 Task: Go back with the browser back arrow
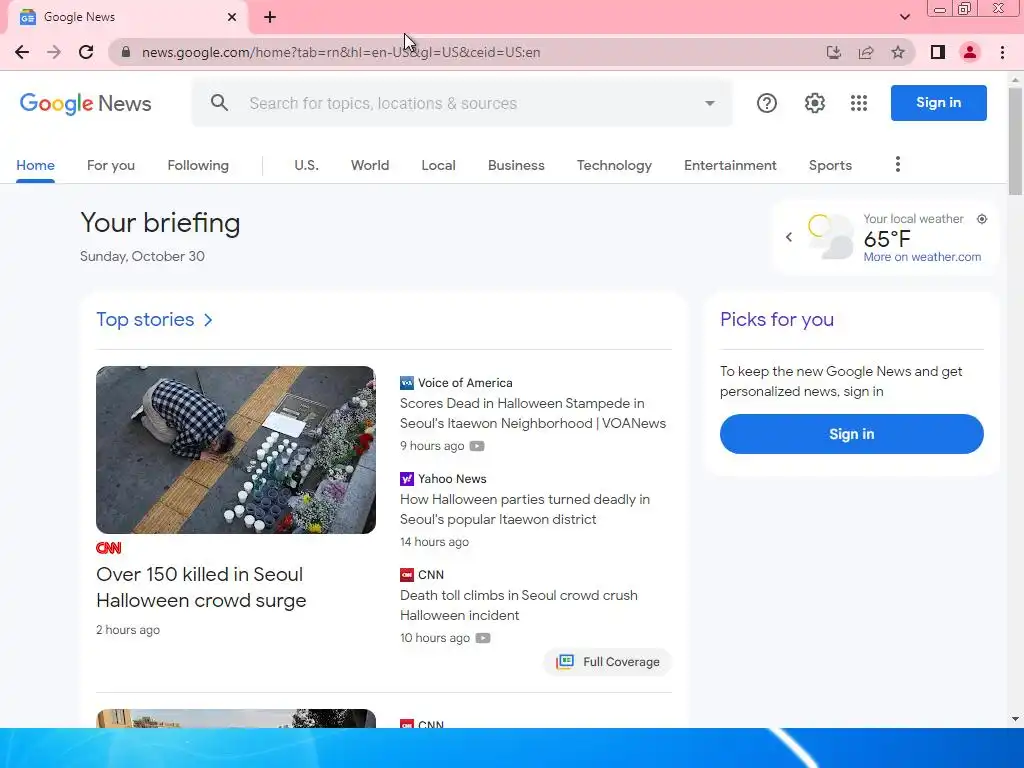click(22, 52)
